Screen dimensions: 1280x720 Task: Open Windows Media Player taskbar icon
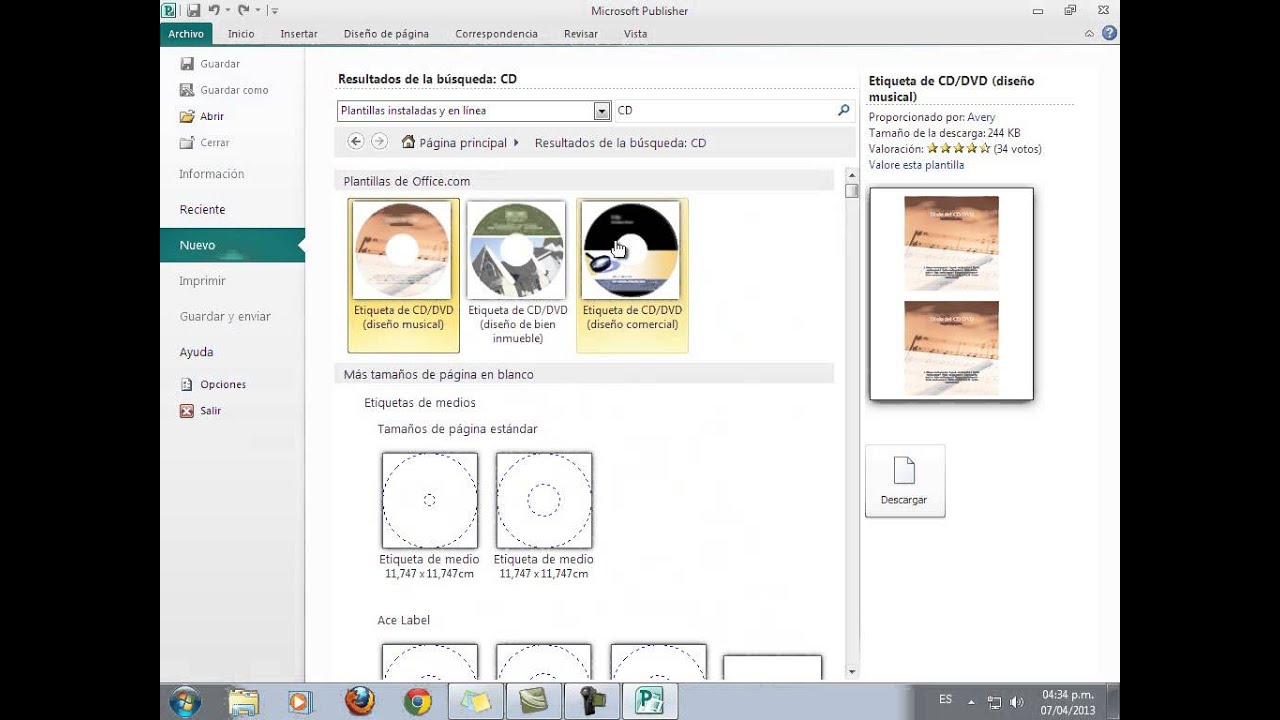300,702
